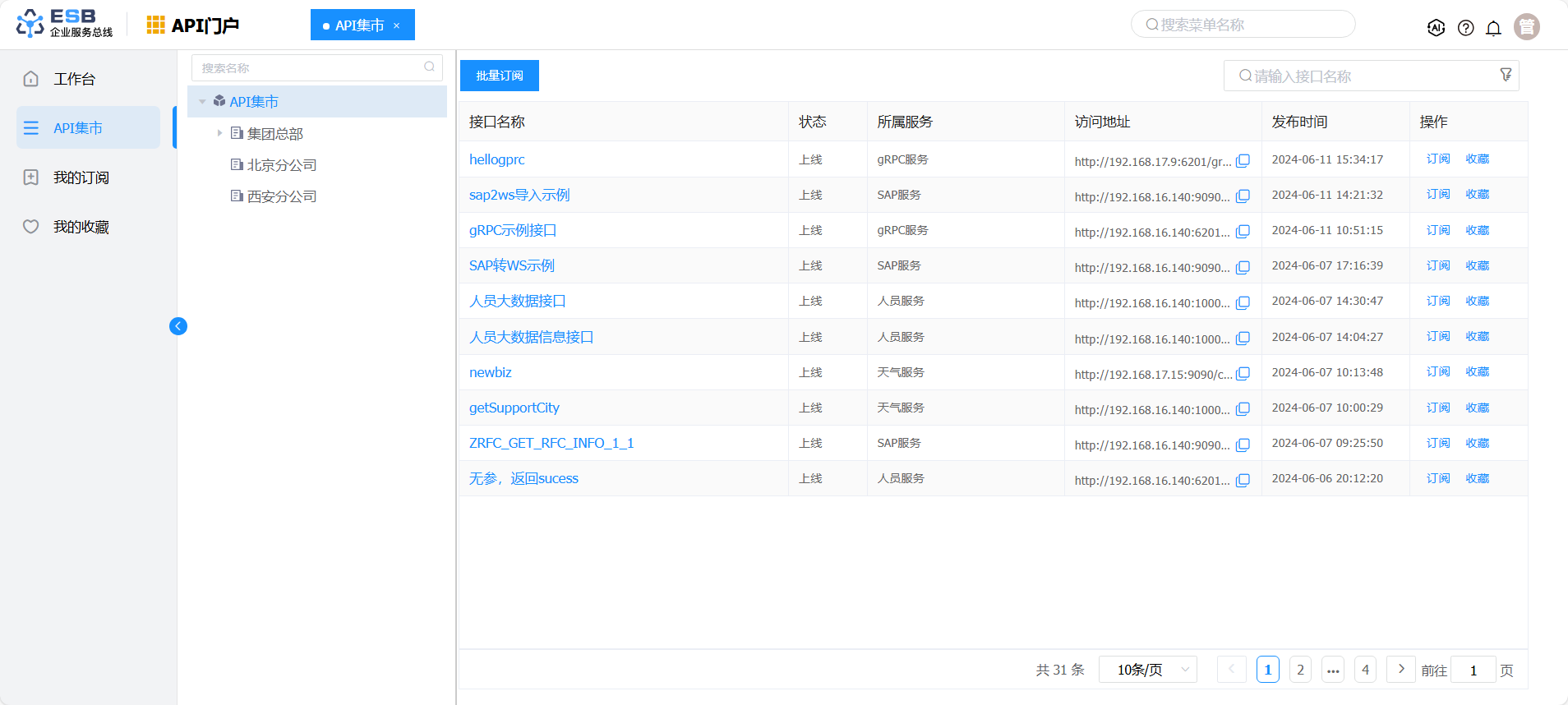Copy the newbiz access address
This screenshot has height=705, width=1568.
click(x=1243, y=374)
